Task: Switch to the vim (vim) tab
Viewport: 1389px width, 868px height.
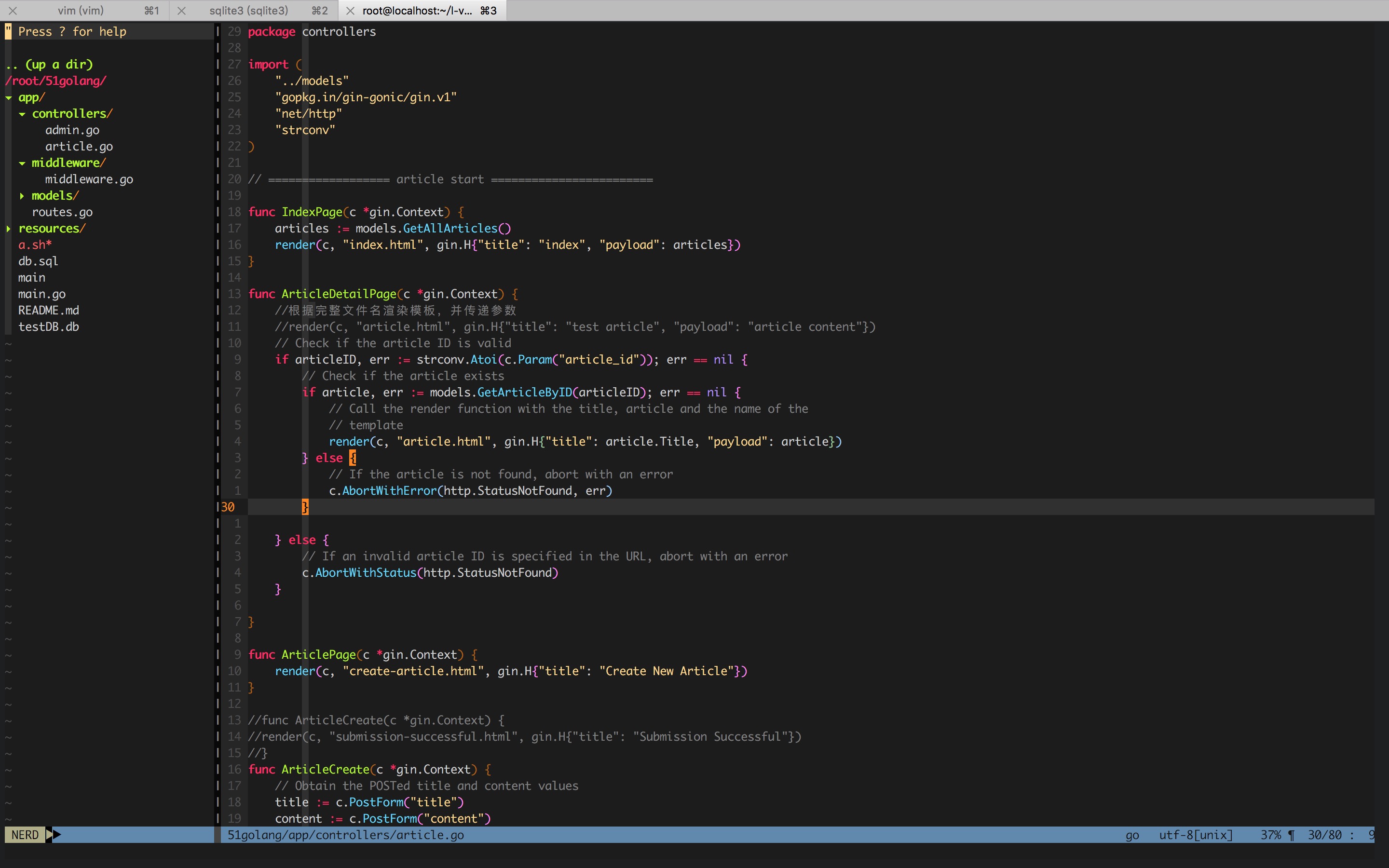Action: (81, 10)
